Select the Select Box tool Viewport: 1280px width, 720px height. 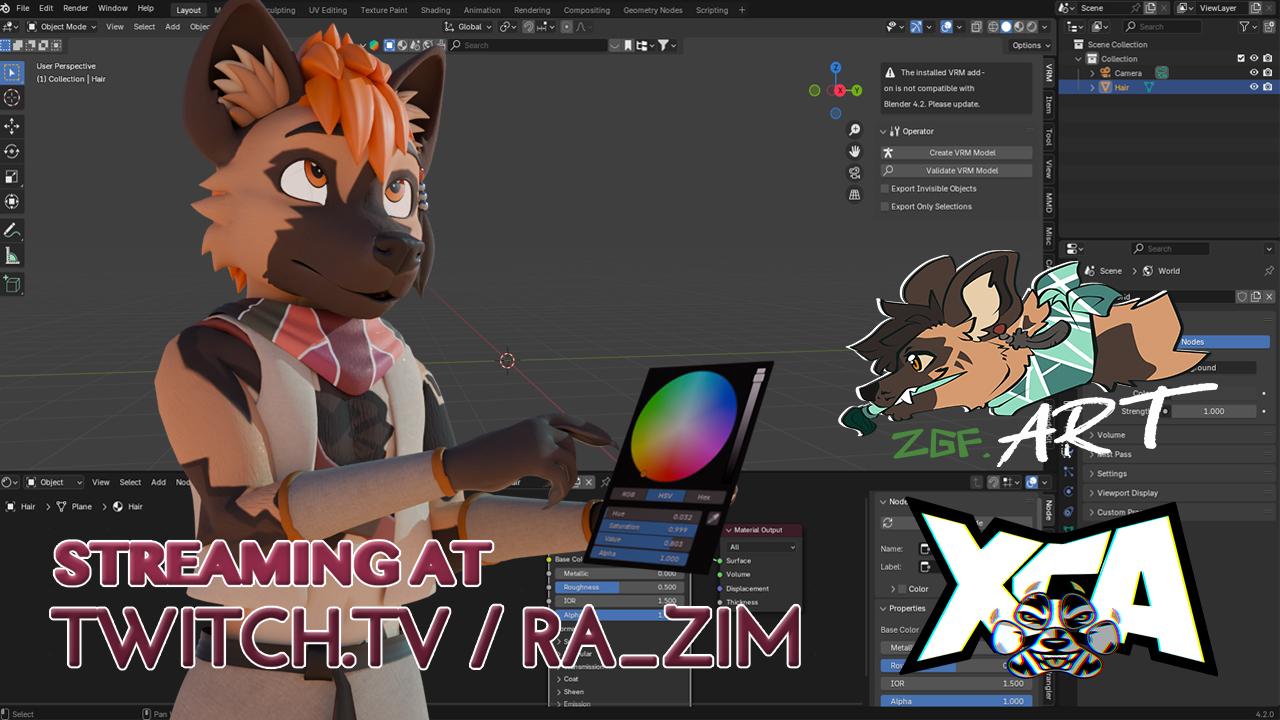12,72
